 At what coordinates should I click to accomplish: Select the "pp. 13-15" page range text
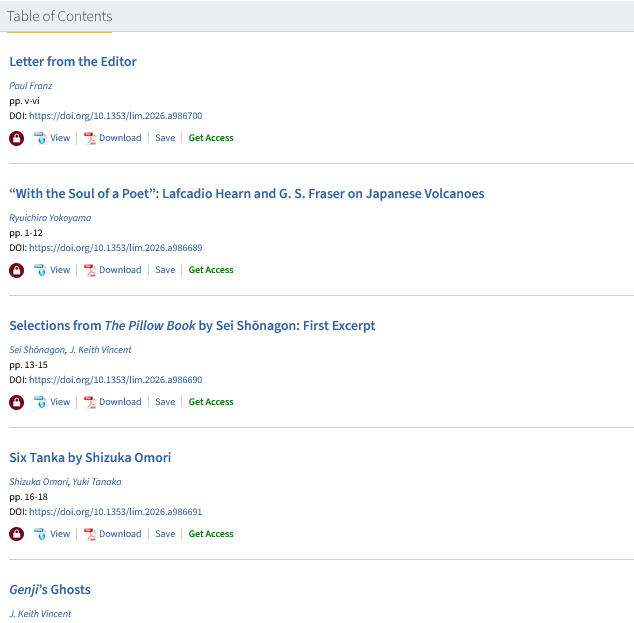(28, 365)
